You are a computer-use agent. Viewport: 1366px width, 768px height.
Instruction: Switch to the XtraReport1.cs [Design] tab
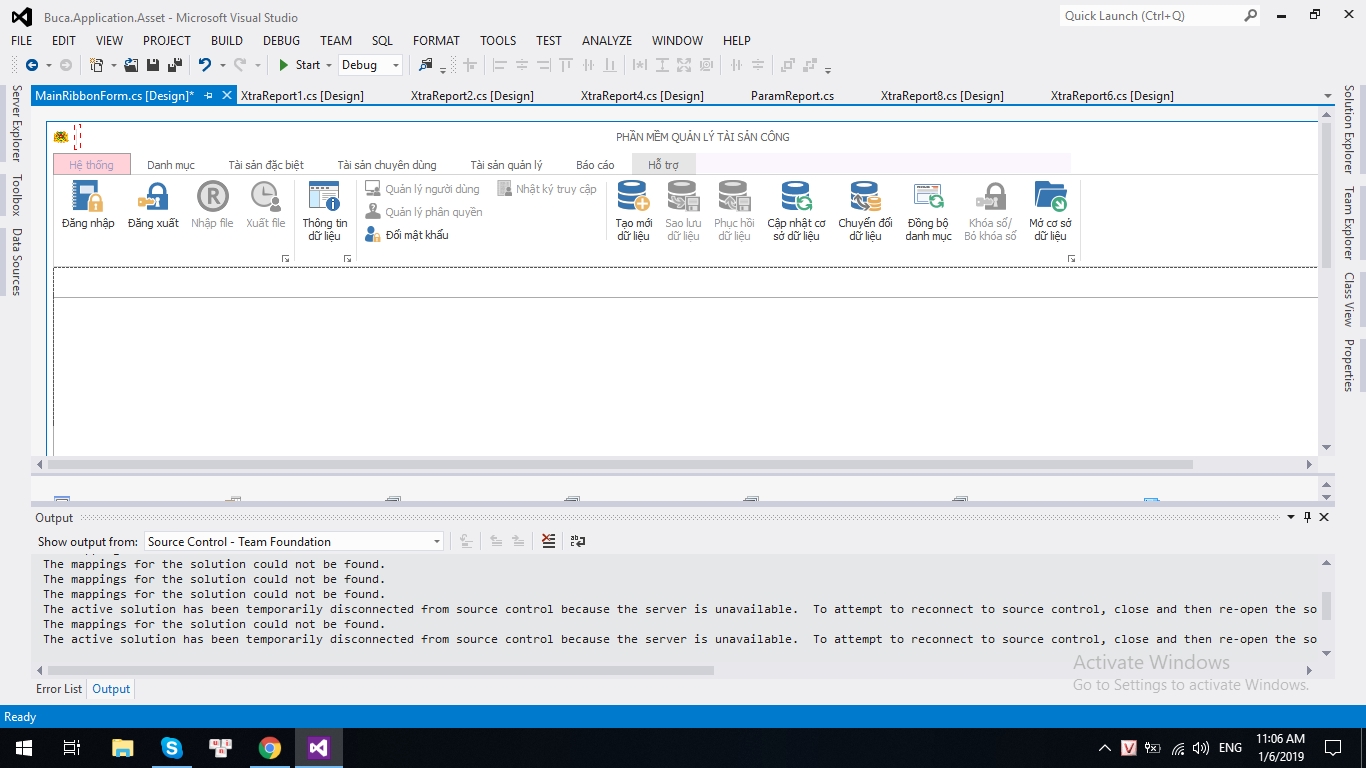[302, 96]
